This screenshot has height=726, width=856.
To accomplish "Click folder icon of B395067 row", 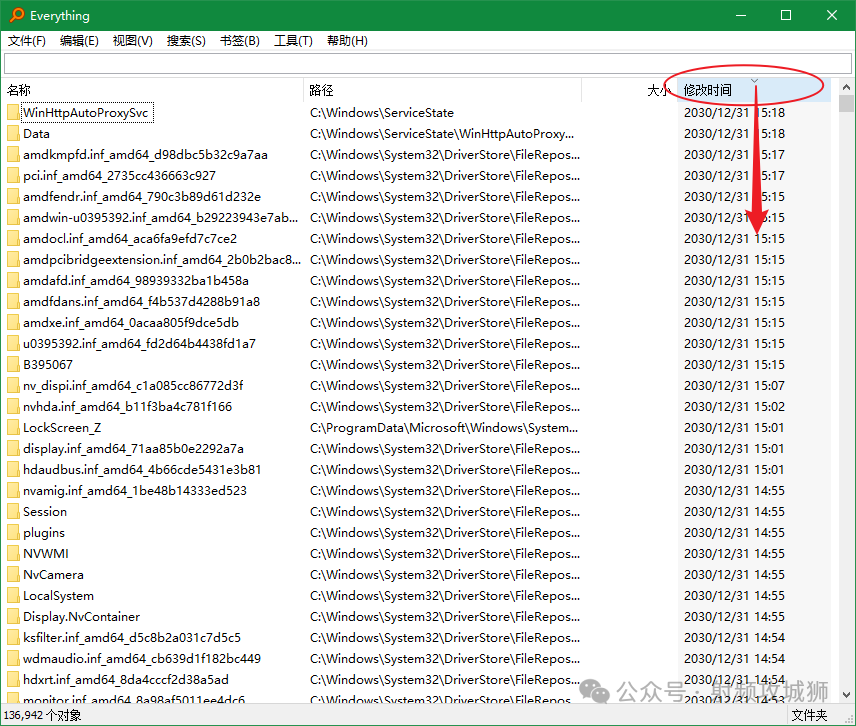I will coord(14,365).
